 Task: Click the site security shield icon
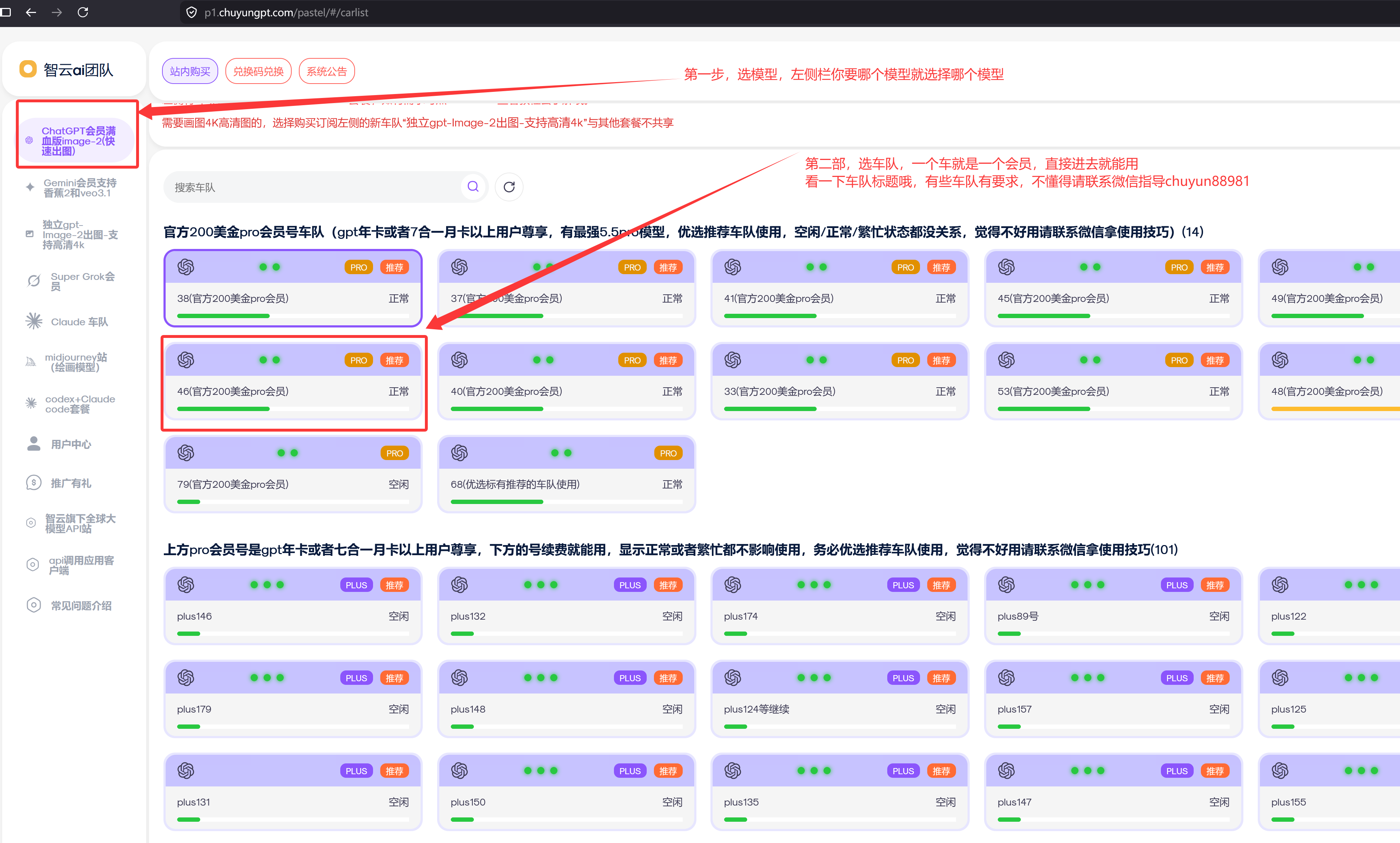(x=192, y=13)
